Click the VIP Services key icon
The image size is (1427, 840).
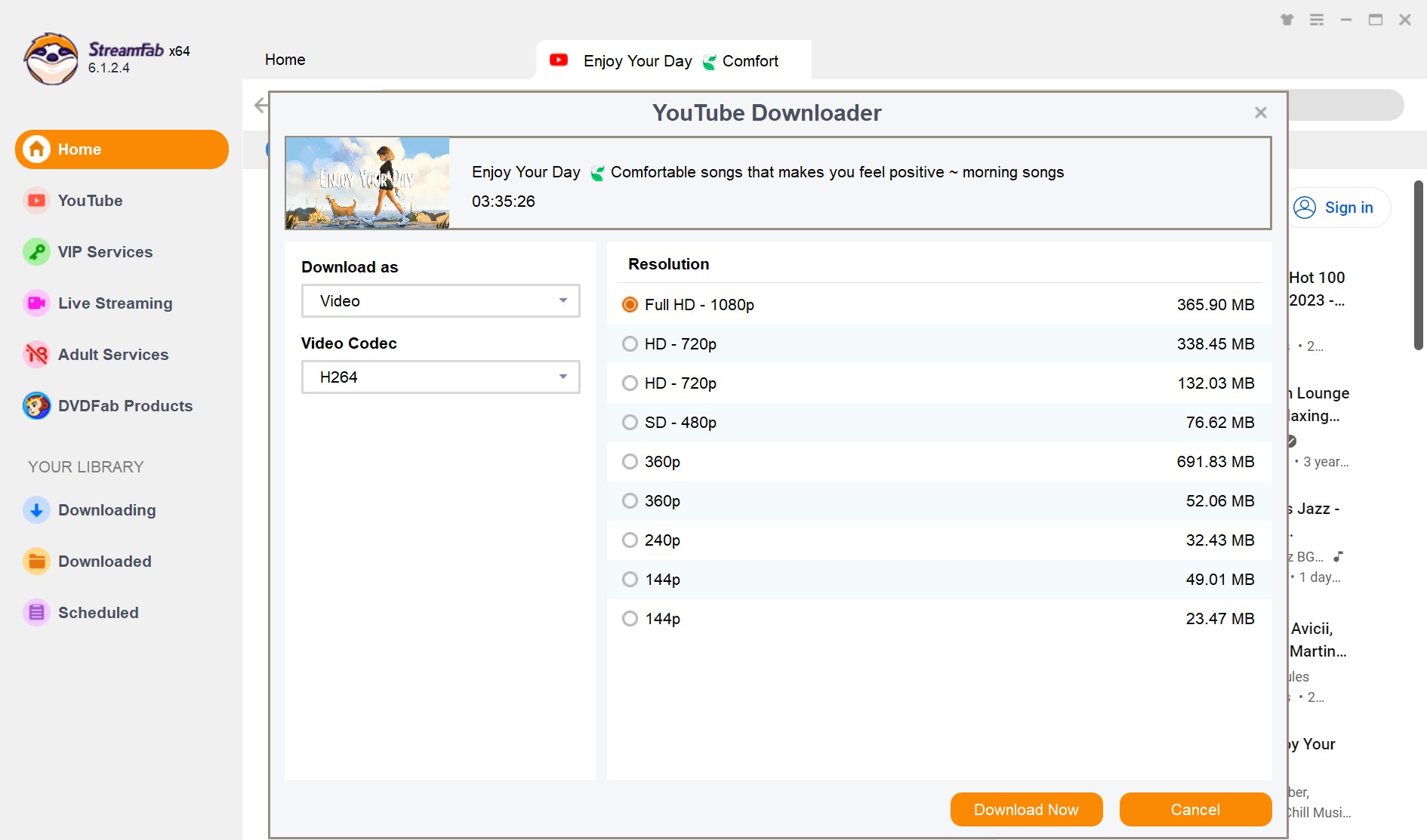(x=36, y=252)
